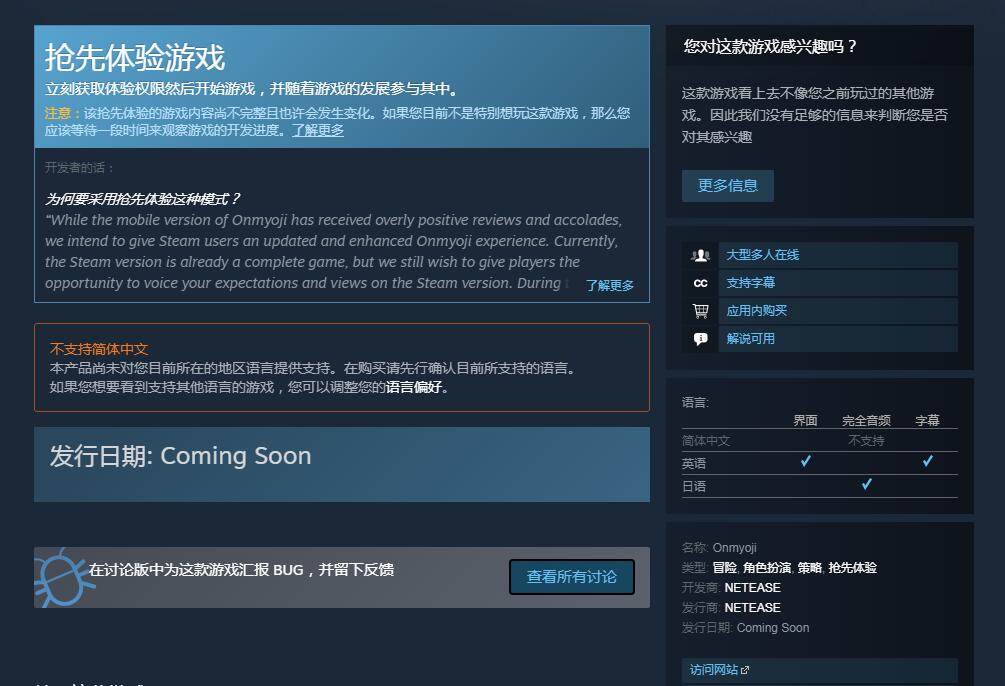The image size is (1005, 686).
Task: Expand developer notes with 了解更多
Action: click(x=610, y=285)
